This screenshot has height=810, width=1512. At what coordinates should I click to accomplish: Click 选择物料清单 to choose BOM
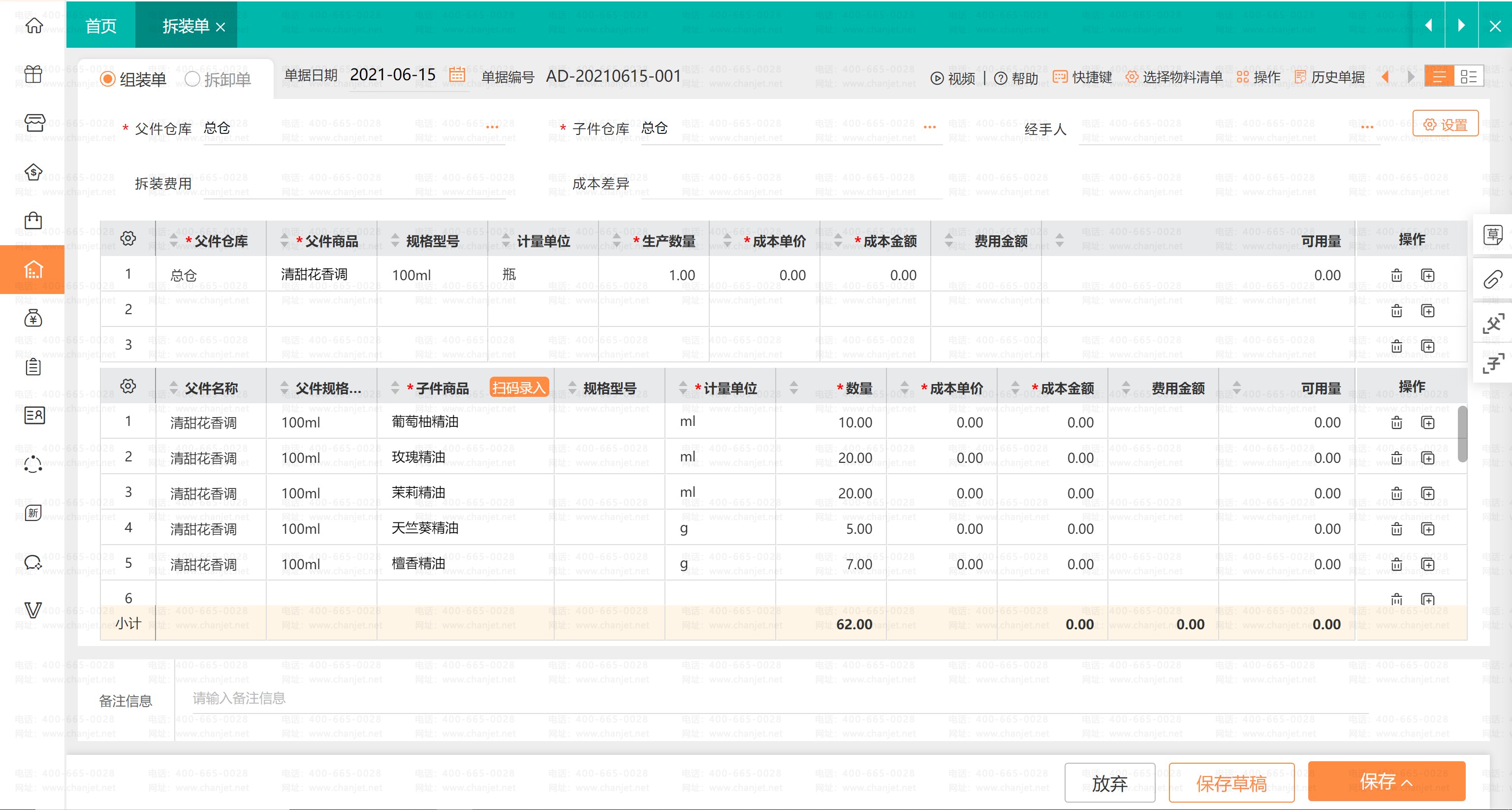[1173, 77]
